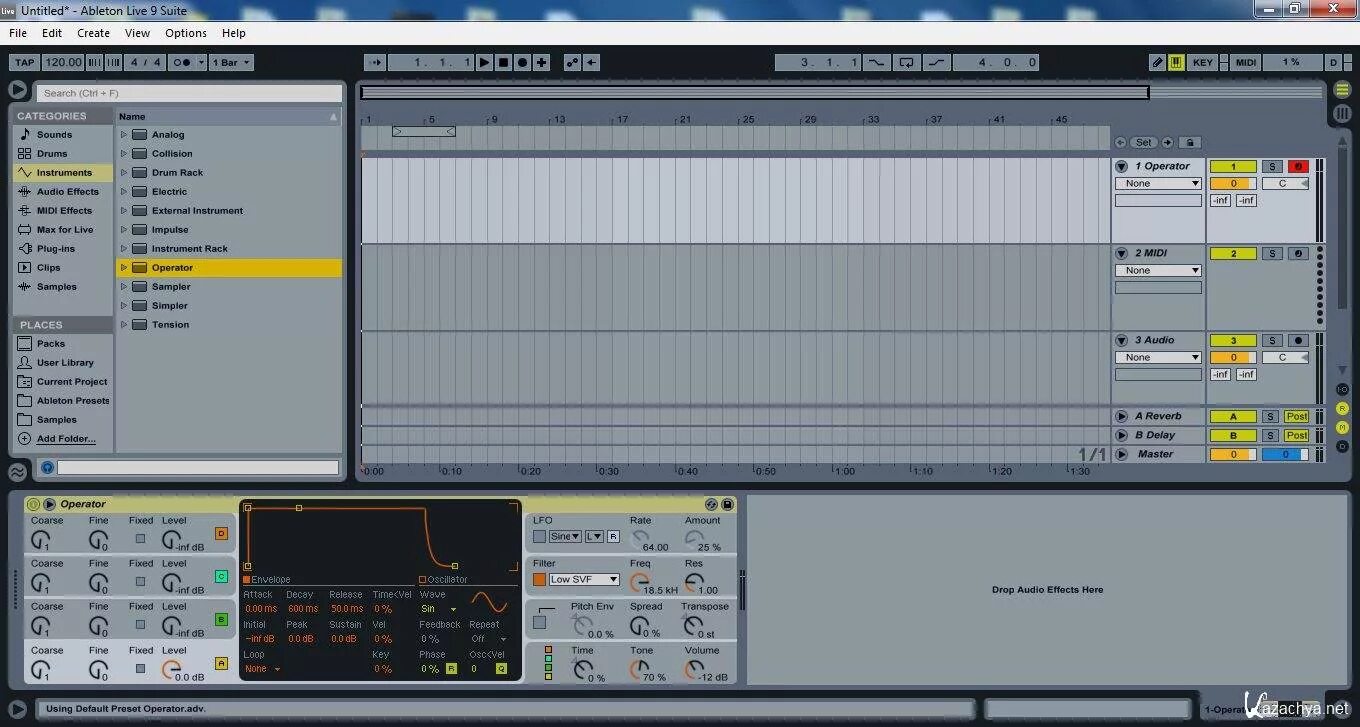Switch to Session view icon
1360x727 pixels.
1343,113
